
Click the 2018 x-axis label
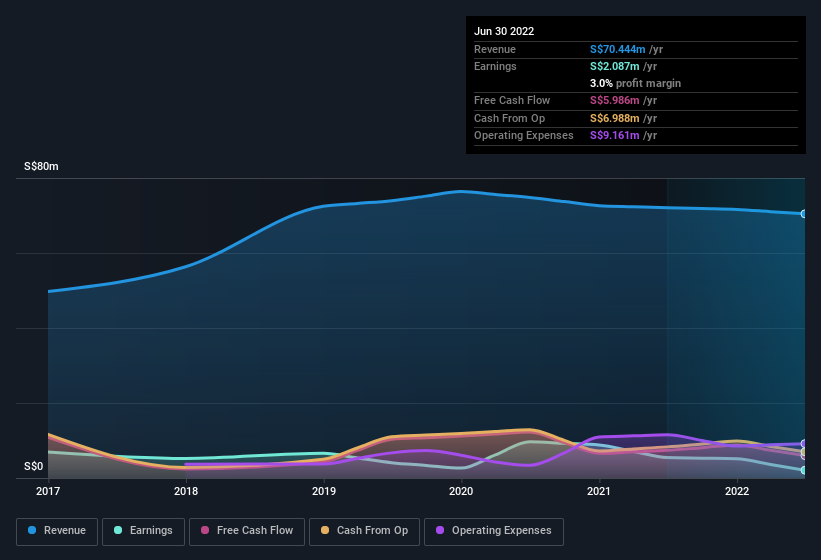[186, 491]
